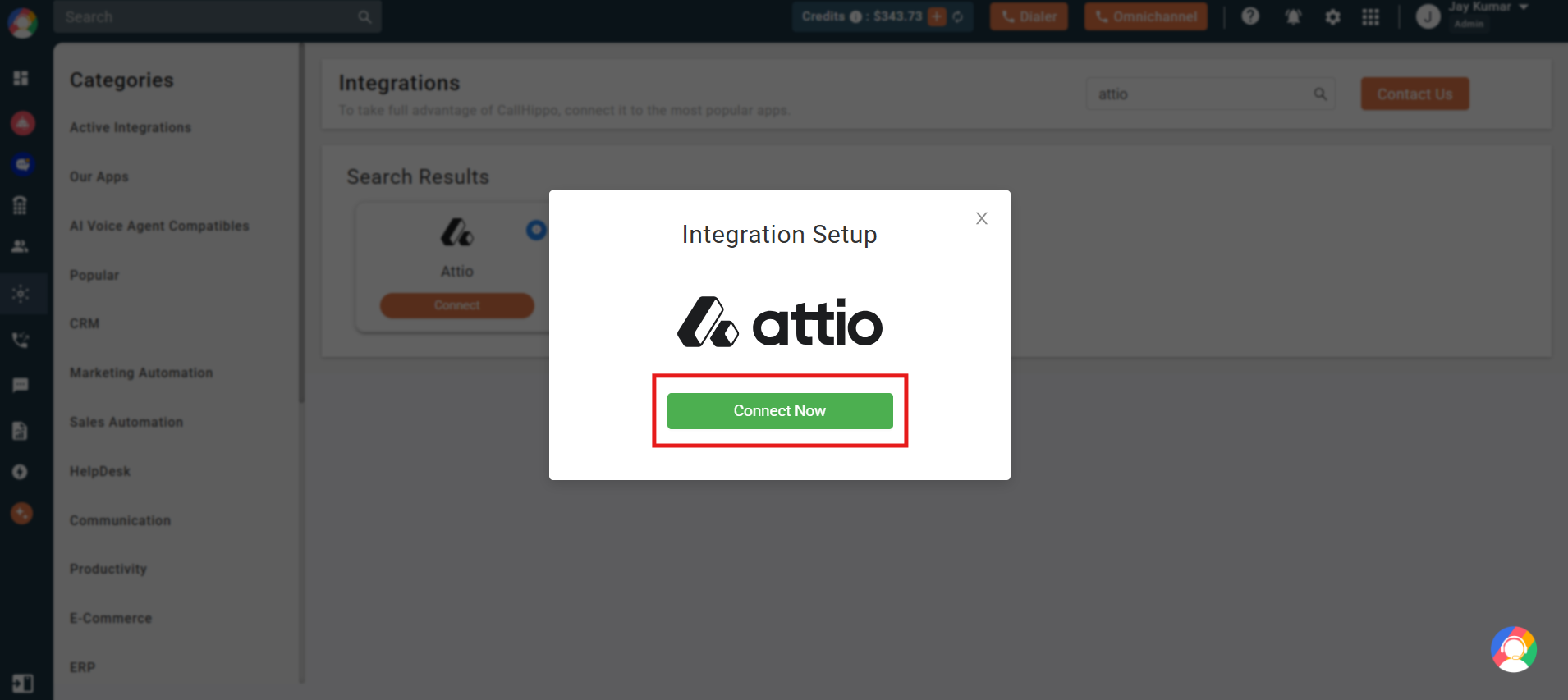This screenshot has height=700, width=1568.
Task: Open the chat support widget icon
Action: 1513,649
